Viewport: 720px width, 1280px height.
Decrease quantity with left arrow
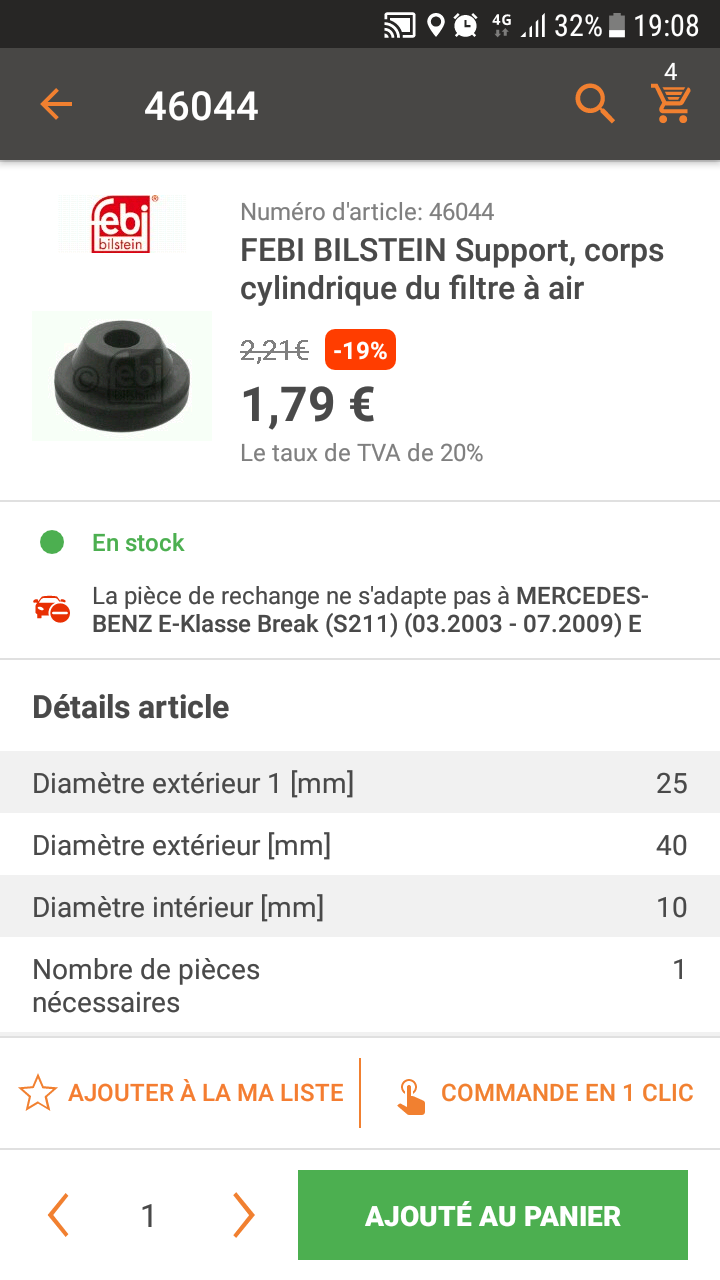58,1215
